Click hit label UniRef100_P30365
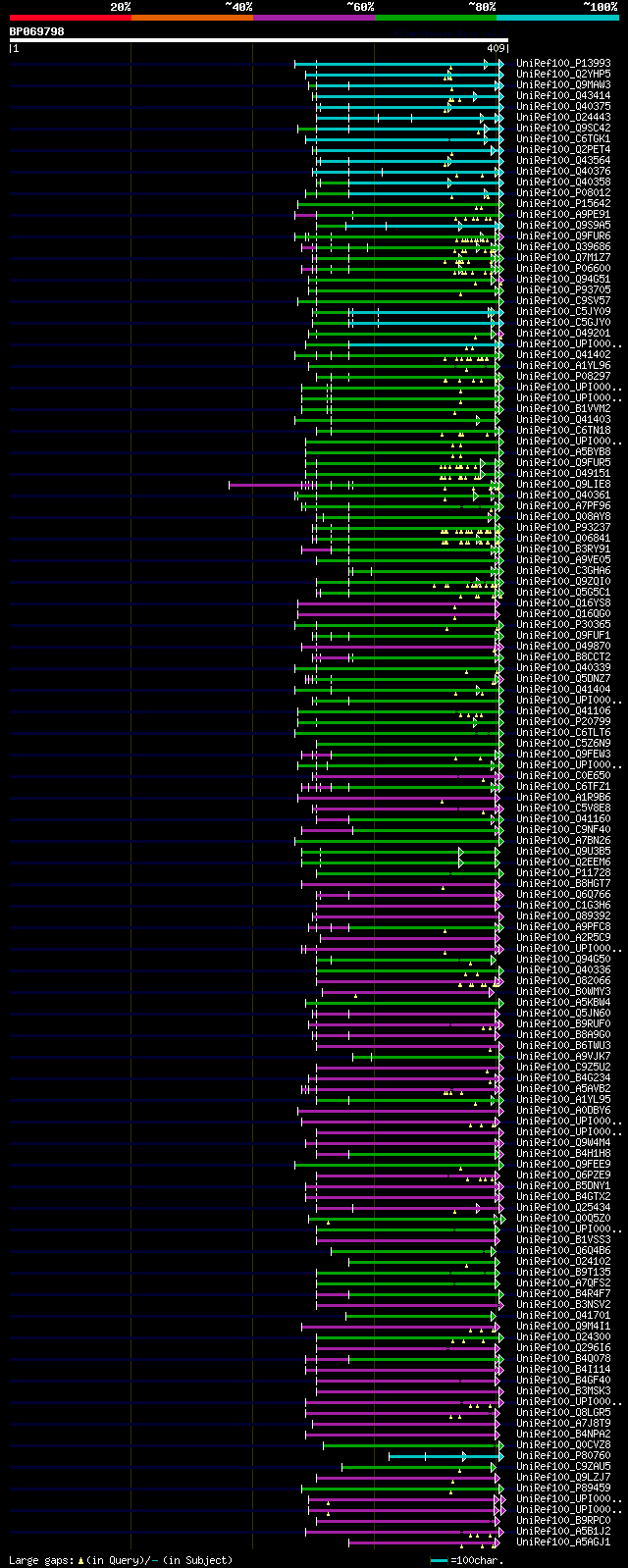Screen dimensions: 628x1568 (x=563, y=625)
